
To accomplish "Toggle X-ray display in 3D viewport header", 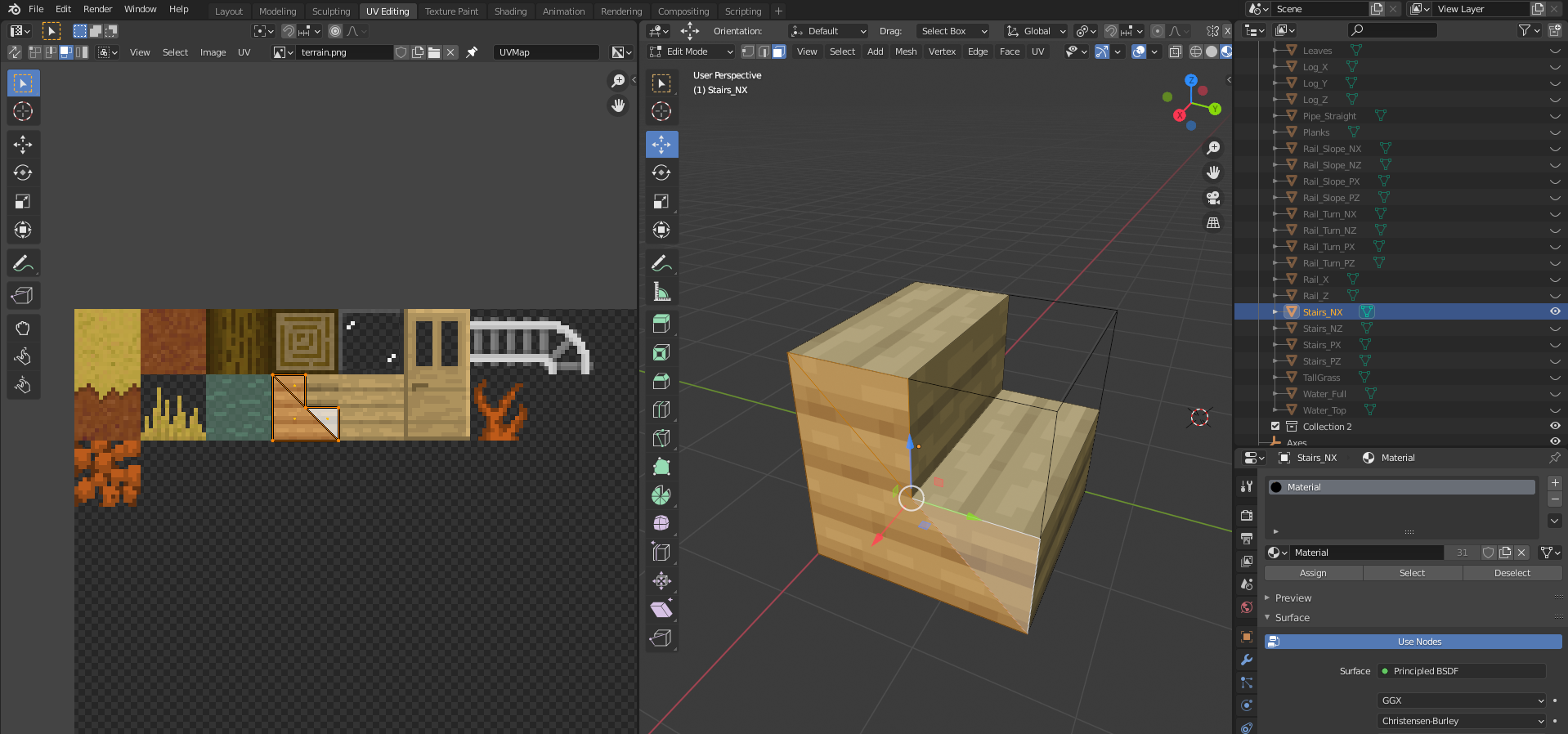I will [1176, 51].
